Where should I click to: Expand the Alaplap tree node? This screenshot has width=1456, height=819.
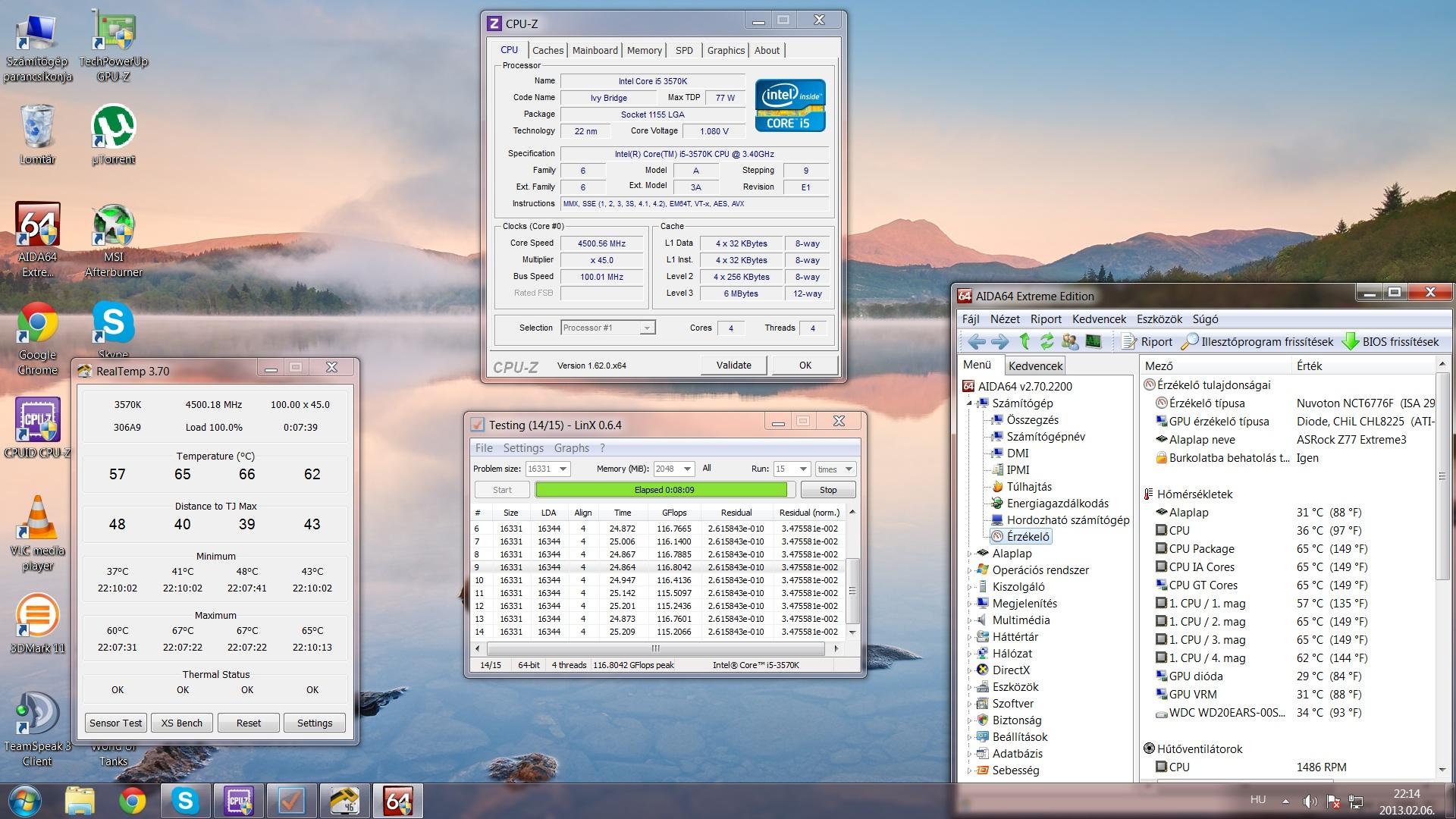(x=969, y=554)
